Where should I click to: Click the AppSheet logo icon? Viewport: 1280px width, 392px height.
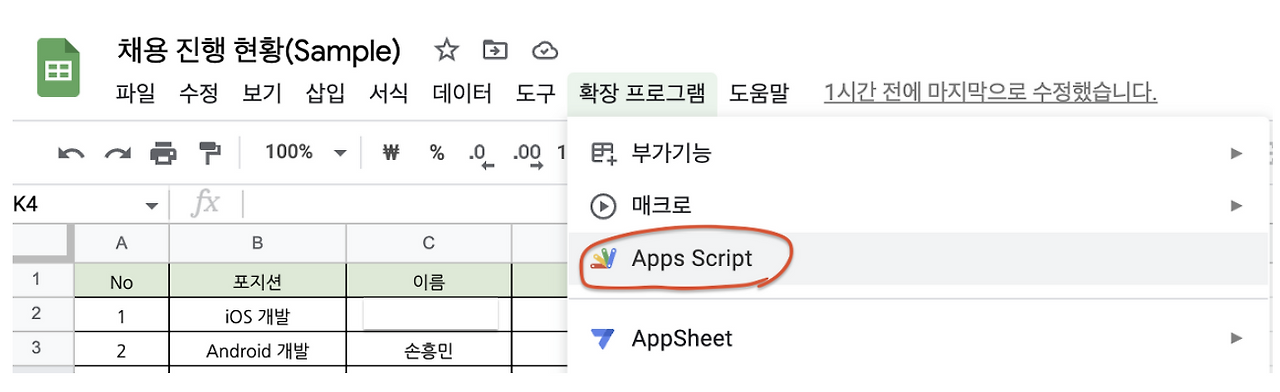603,338
